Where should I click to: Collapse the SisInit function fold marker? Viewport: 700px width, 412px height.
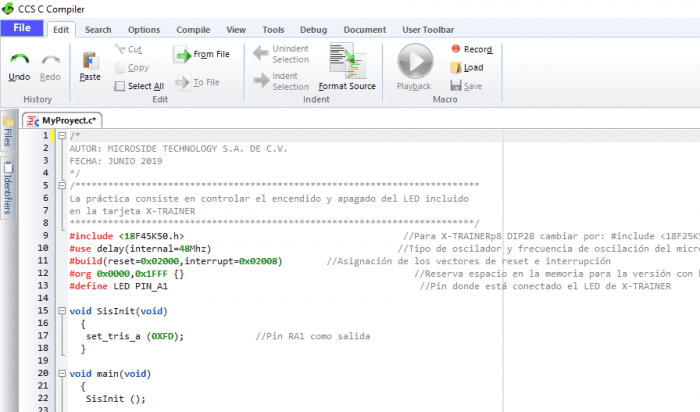[x=61, y=311]
